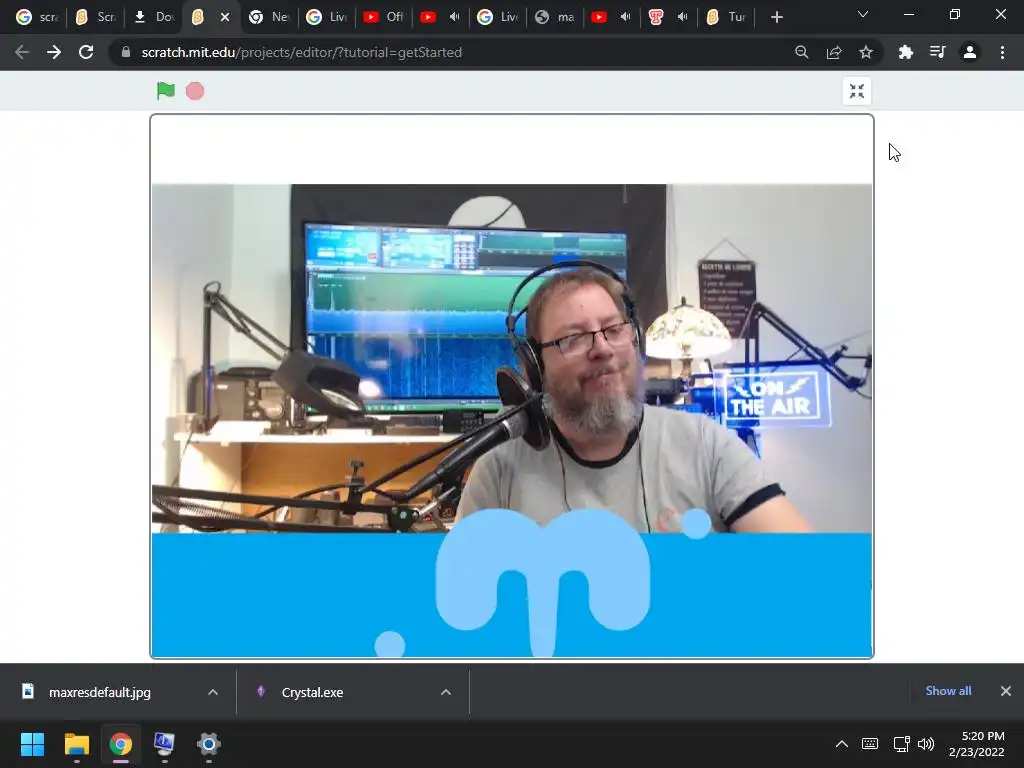This screenshot has height=768, width=1024.
Task: Exit Scratch full screen stage mode
Action: 857,91
